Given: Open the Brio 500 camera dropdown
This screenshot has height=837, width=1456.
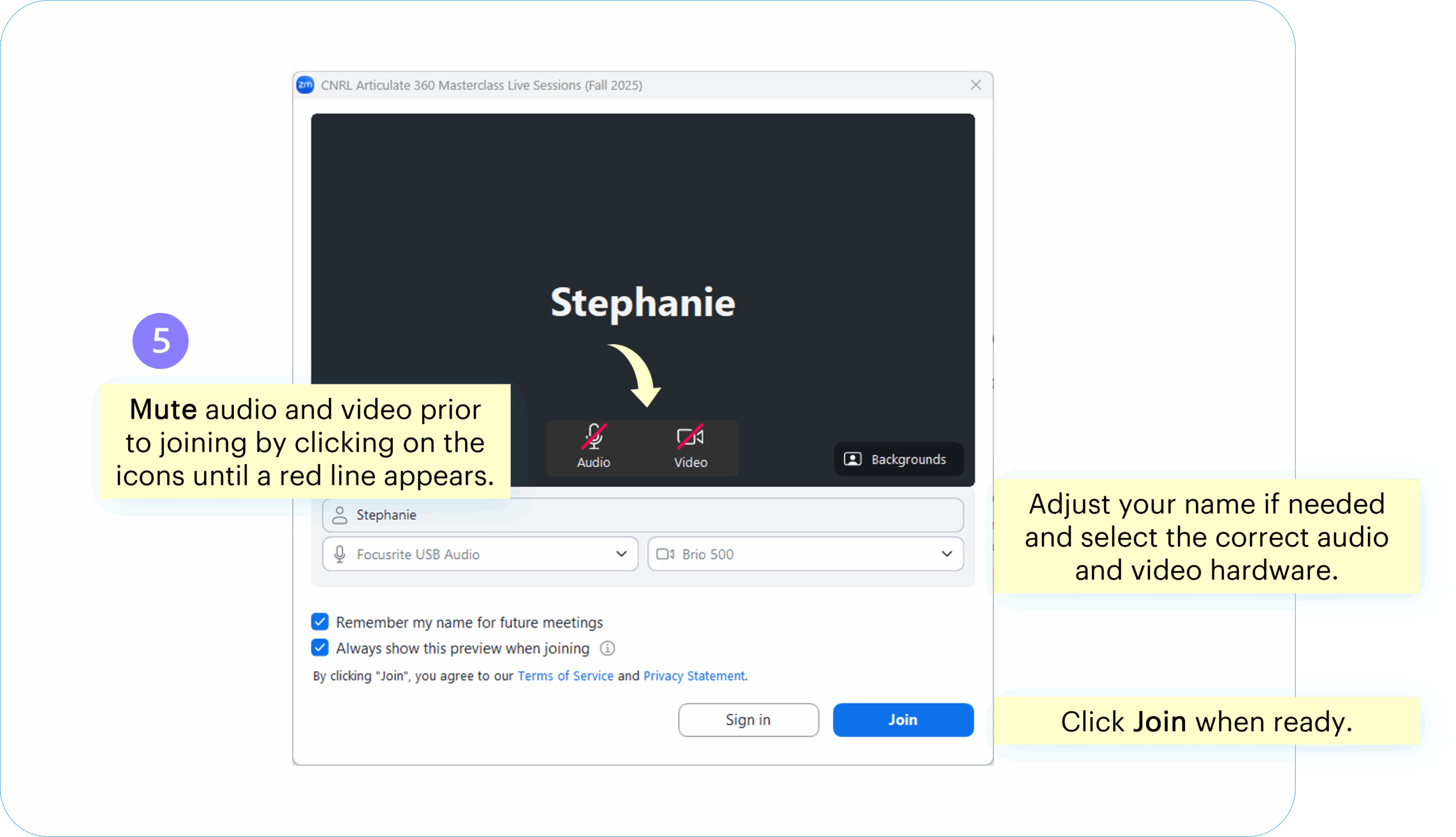Looking at the screenshot, I should tap(805, 554).
